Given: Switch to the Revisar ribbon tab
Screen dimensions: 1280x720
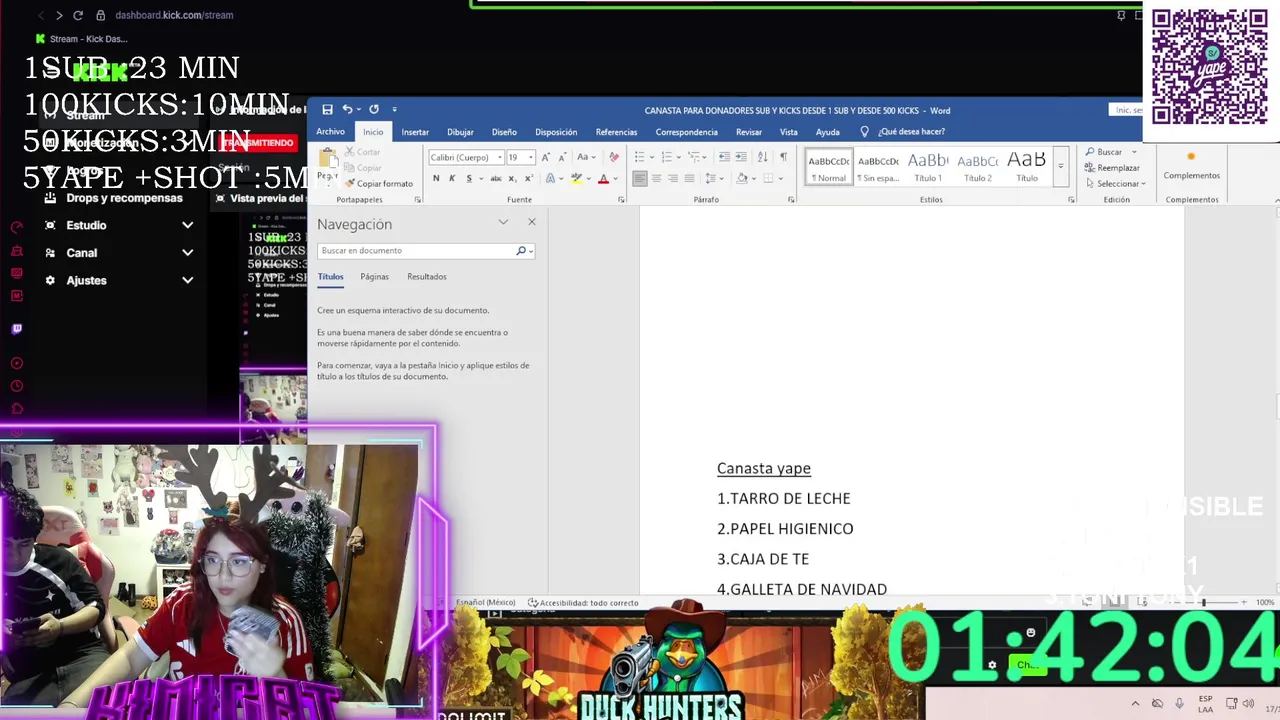Looking at the screenshot, I should click(749, 132).
